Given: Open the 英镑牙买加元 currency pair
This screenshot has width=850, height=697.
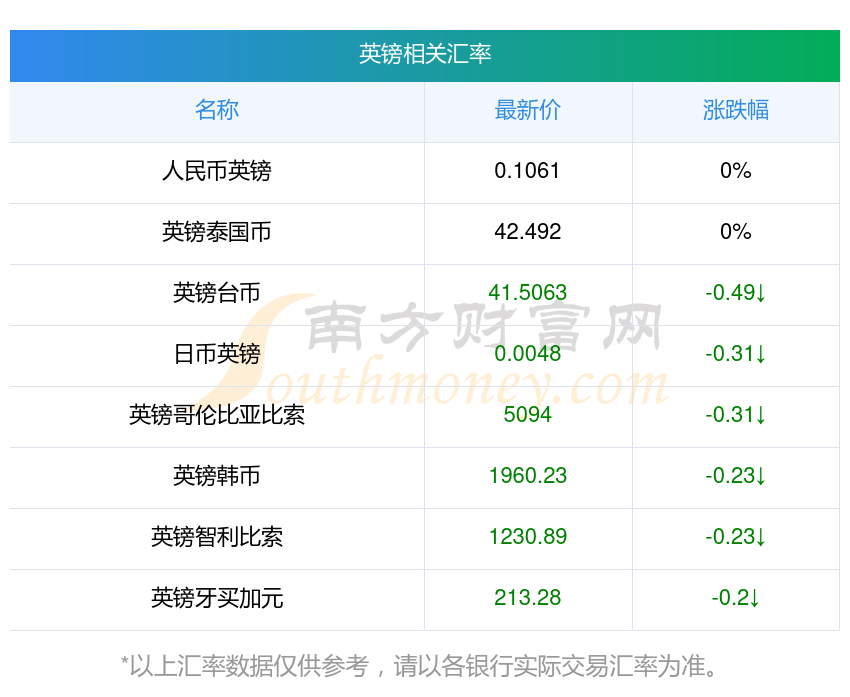Looking at the screenshot, I should click(217, 598).
